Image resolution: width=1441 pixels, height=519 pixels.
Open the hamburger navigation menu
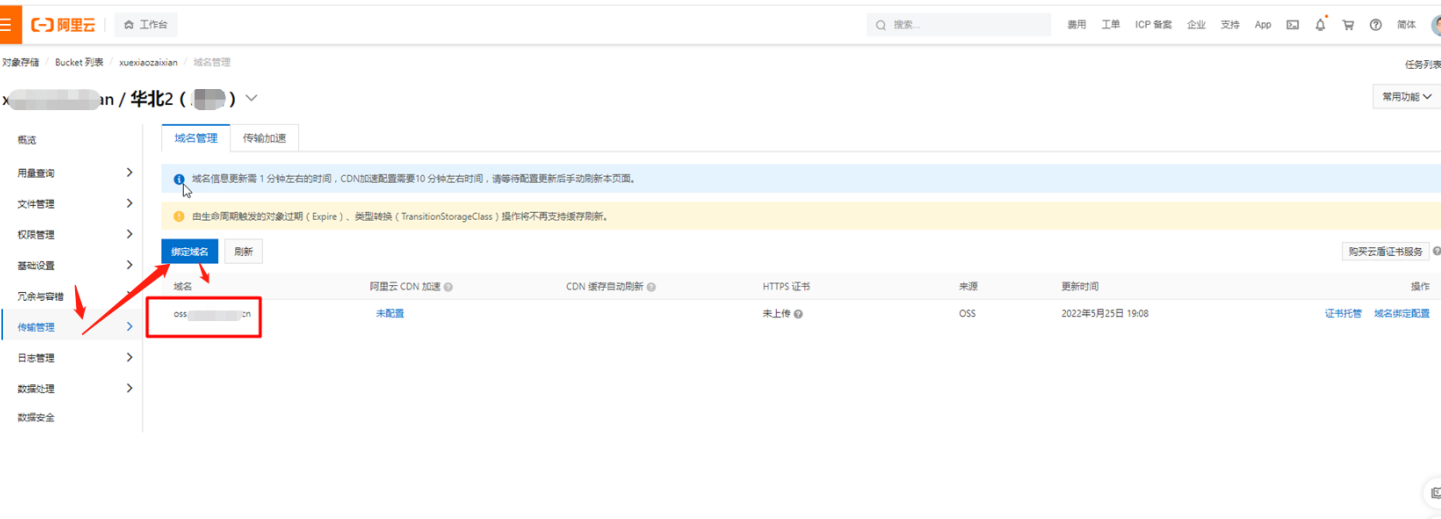tap(8, 24)
